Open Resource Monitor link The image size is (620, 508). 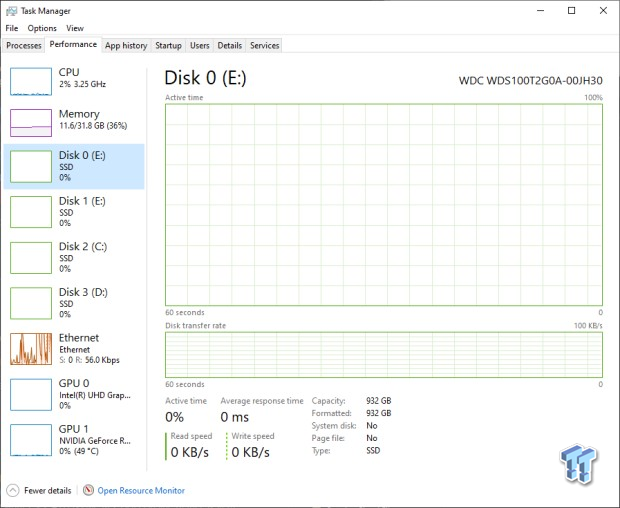(141, 491)
